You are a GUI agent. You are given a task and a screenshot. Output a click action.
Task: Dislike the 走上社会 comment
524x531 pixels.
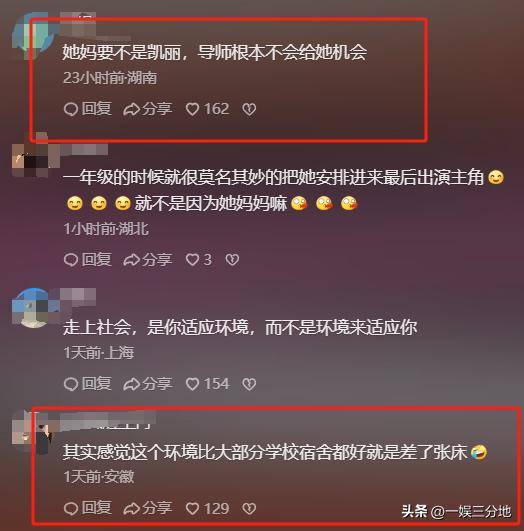tap(249, 384)
